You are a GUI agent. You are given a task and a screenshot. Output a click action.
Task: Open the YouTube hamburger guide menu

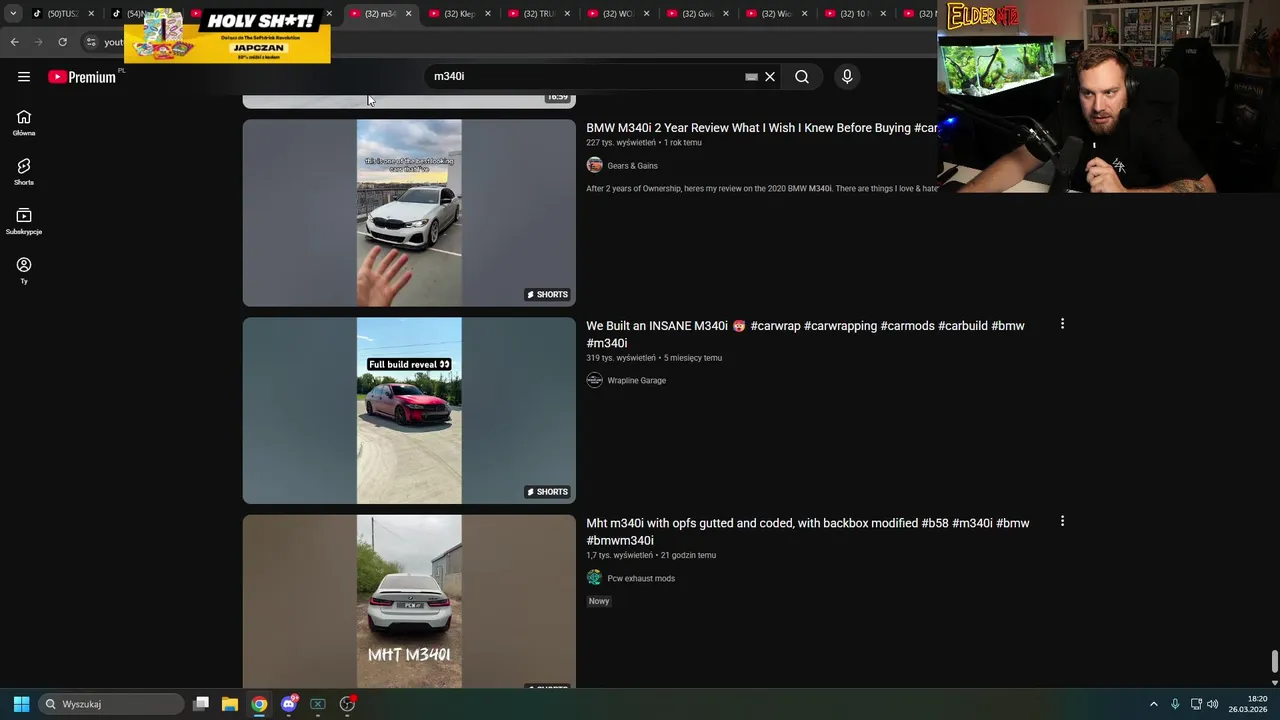(24, 77)
